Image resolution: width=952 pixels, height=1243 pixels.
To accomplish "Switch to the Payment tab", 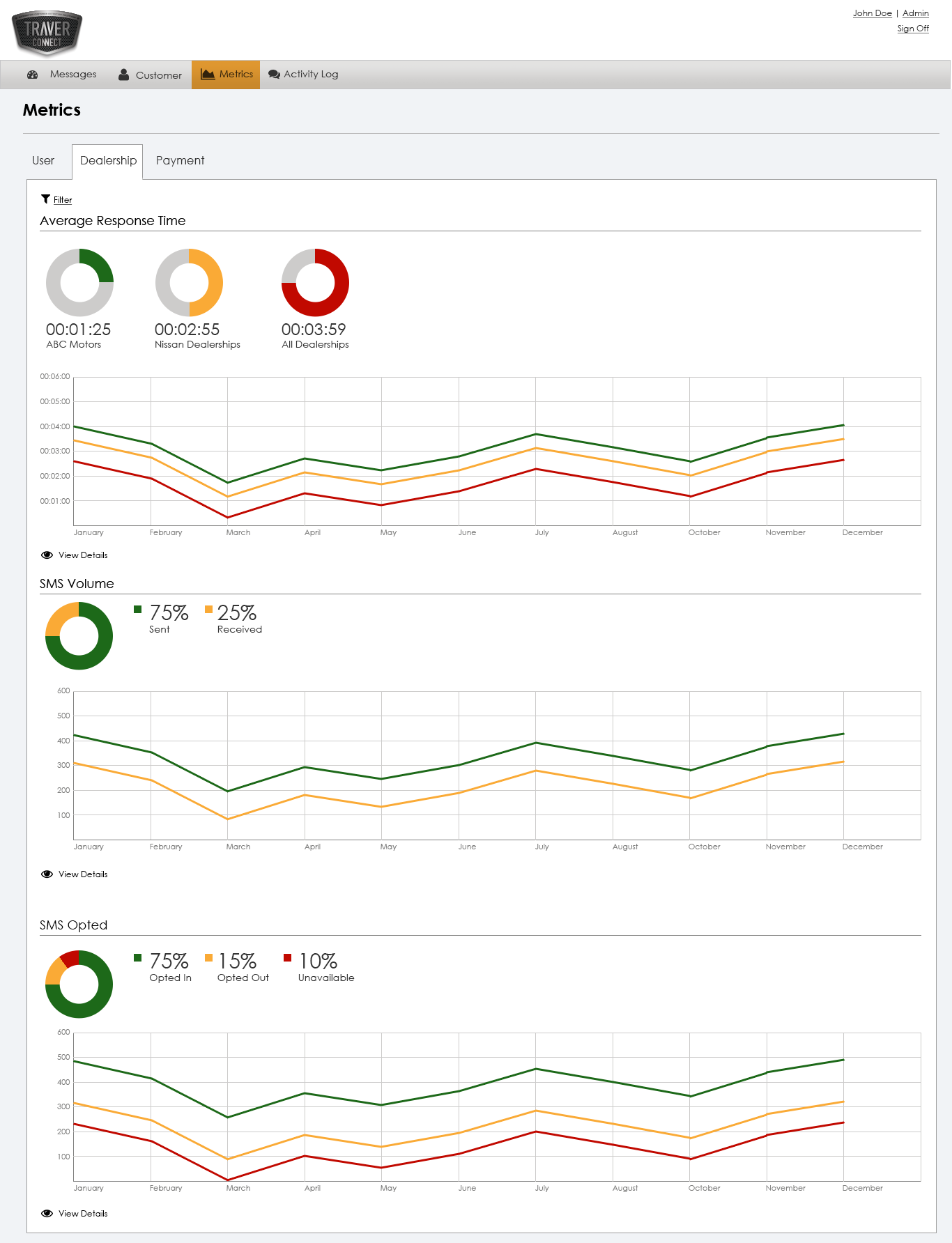I will coord(180,161).
